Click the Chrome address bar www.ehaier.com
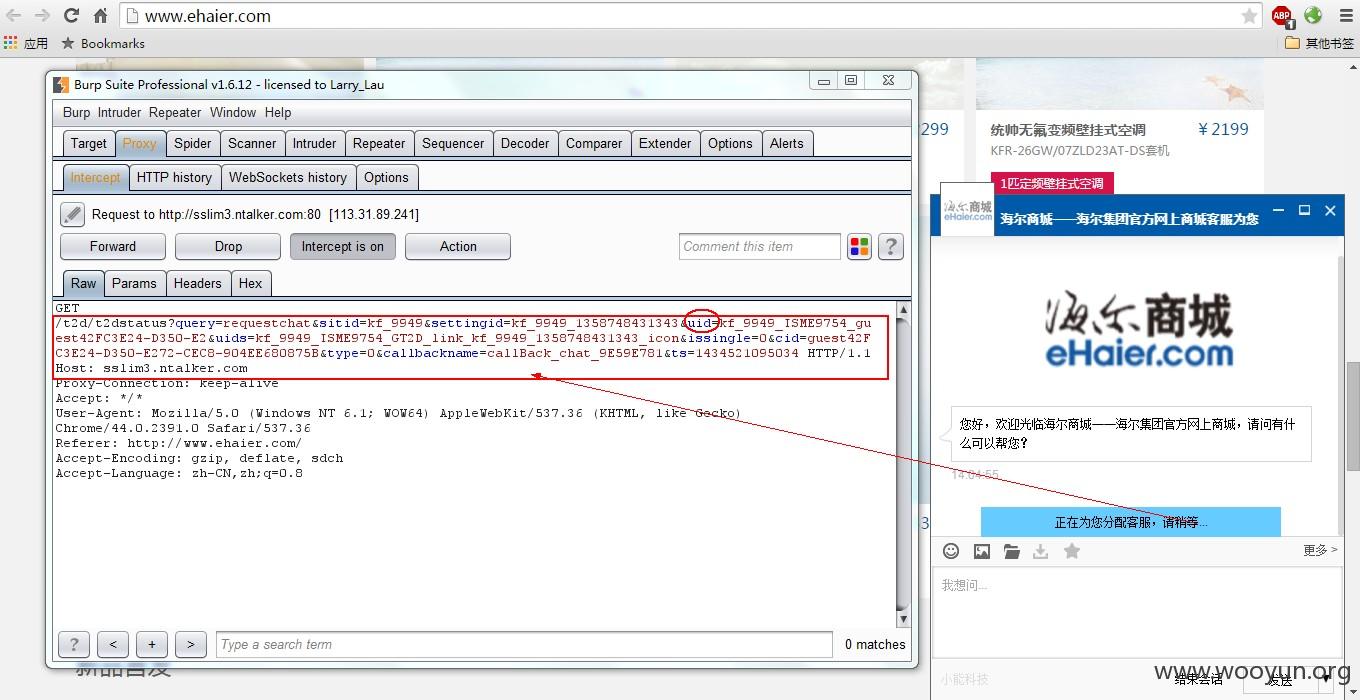 coord(690,16)
